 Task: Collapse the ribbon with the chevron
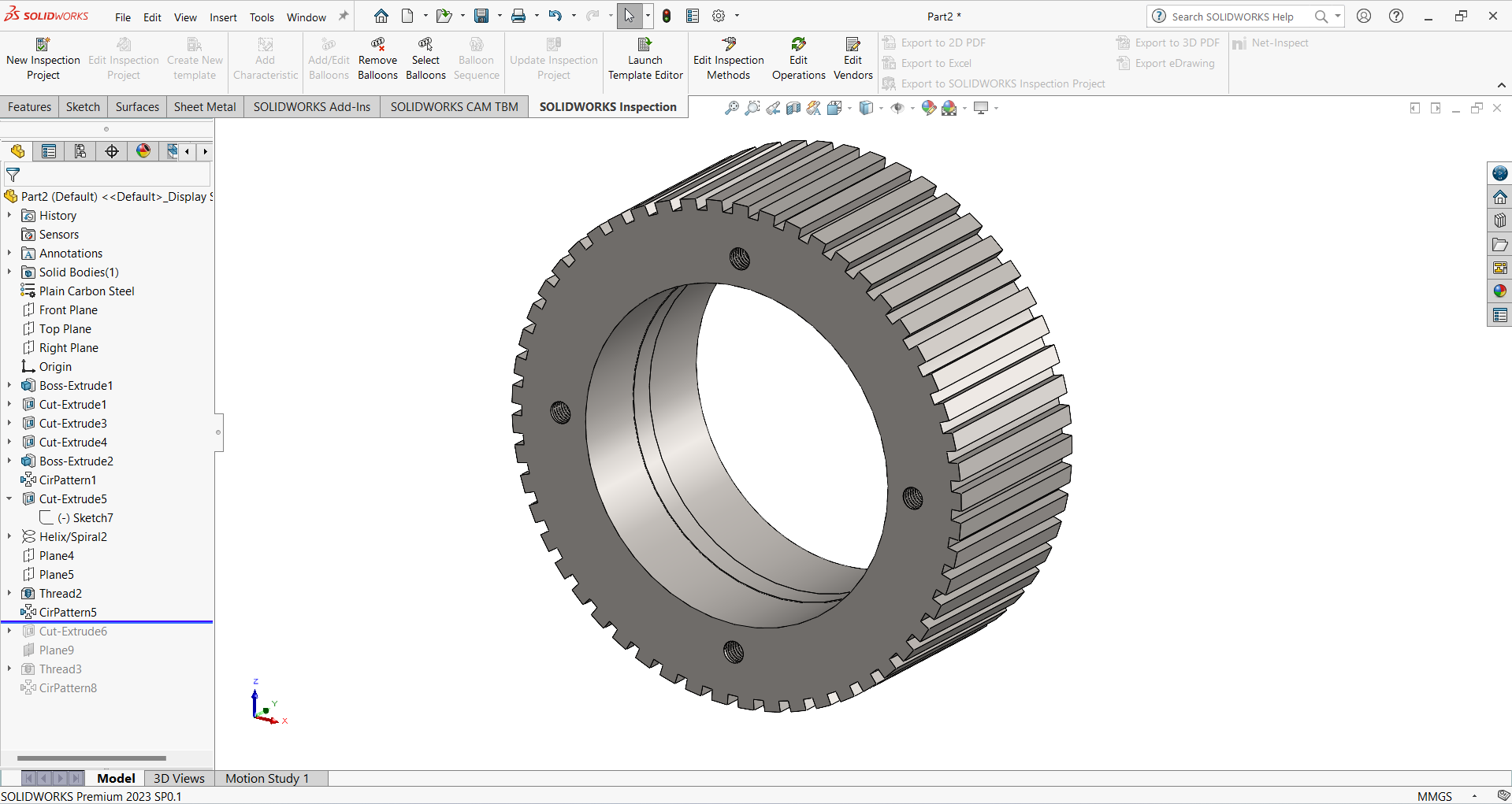coord(1501,85)
